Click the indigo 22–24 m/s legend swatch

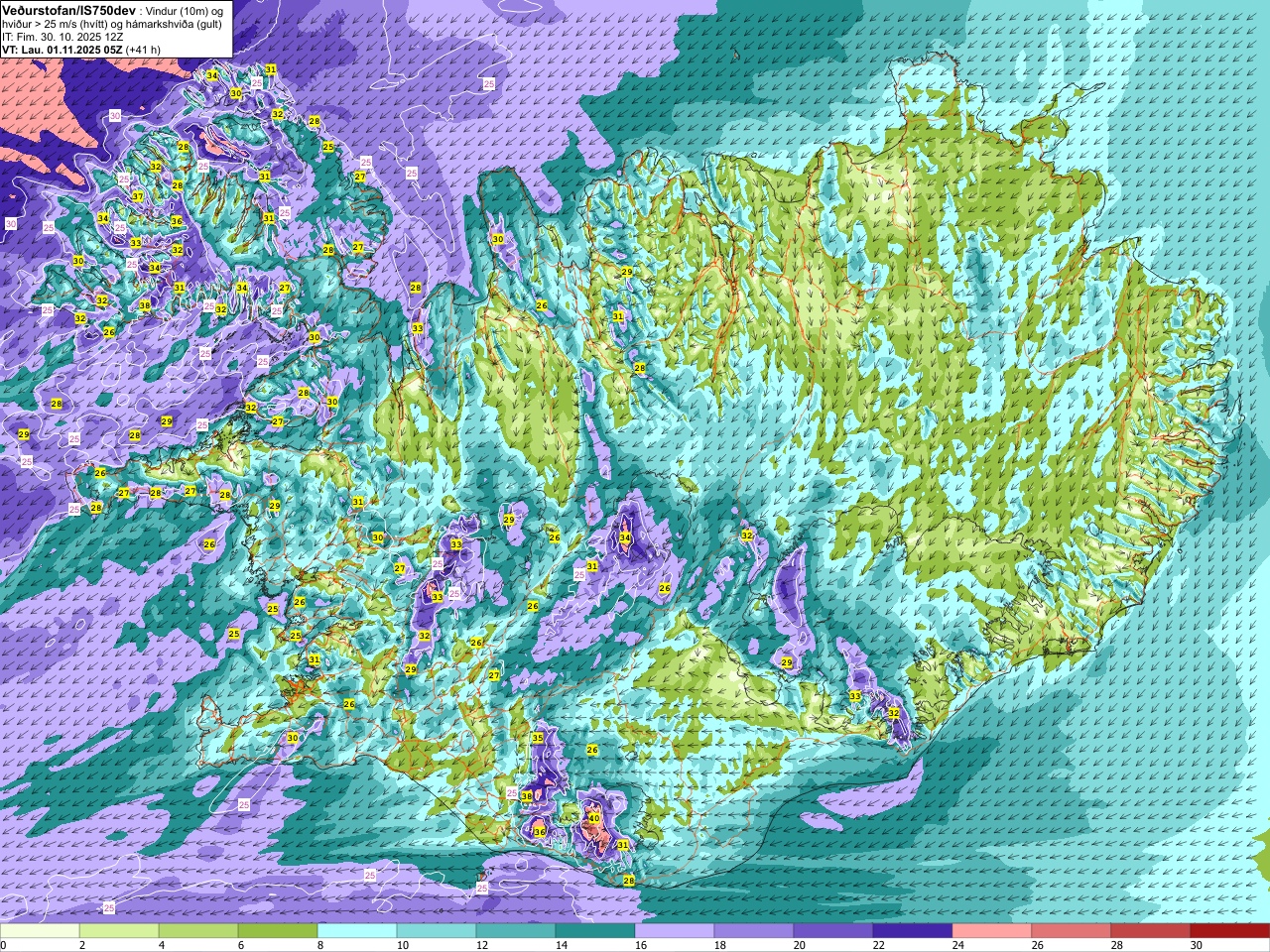[913, 931]
